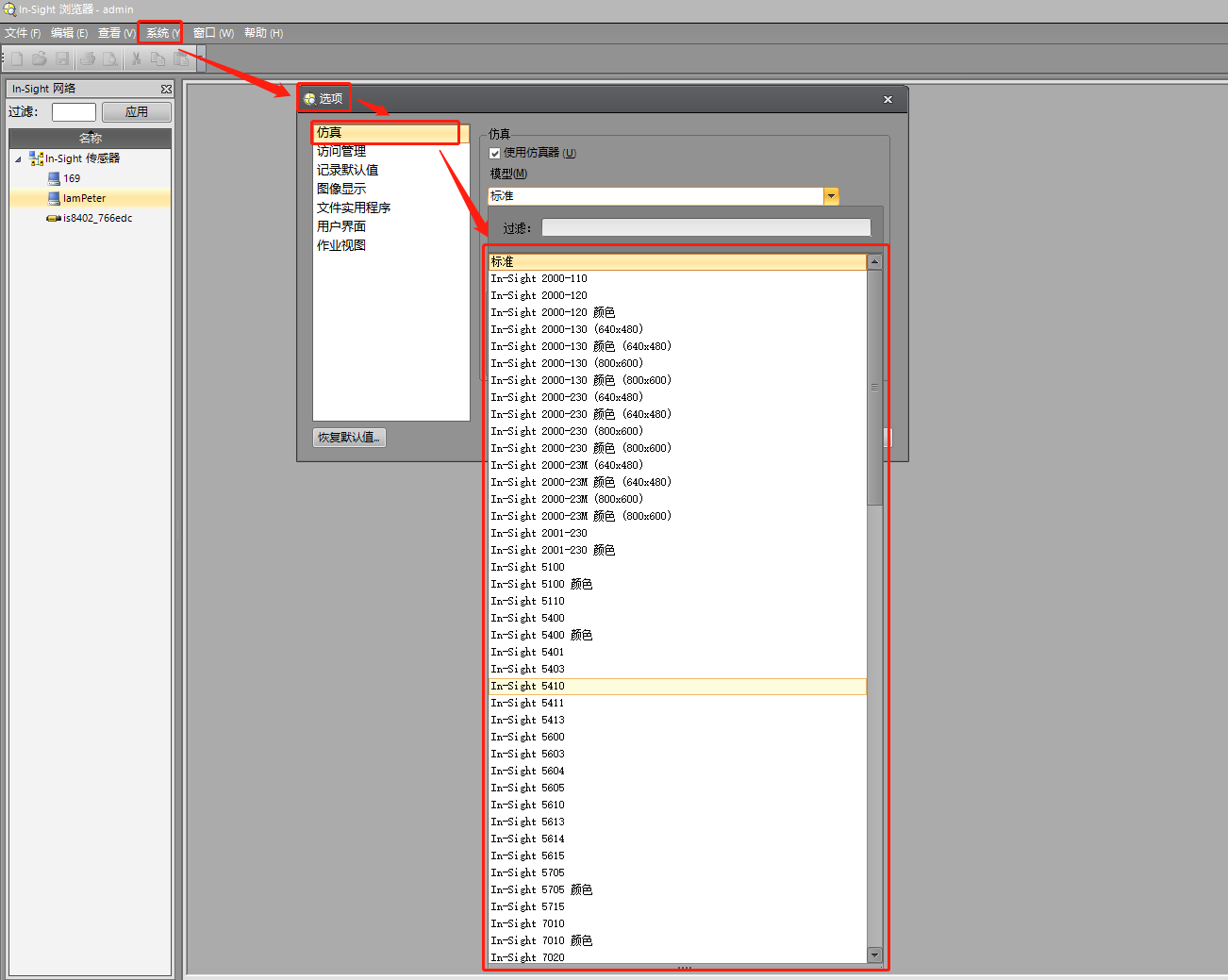The image size is (1228, 980).
Task: Select In-Sight 5100 颜色 model
Action: [677, 585]
